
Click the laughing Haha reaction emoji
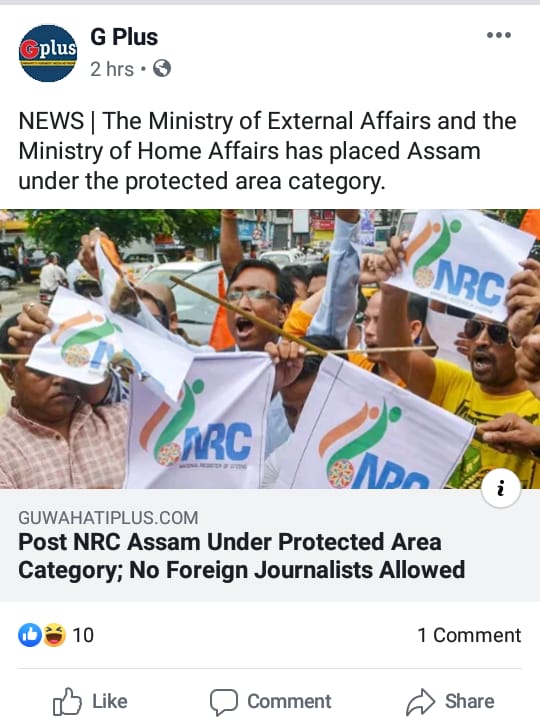[x=55, y=635]
